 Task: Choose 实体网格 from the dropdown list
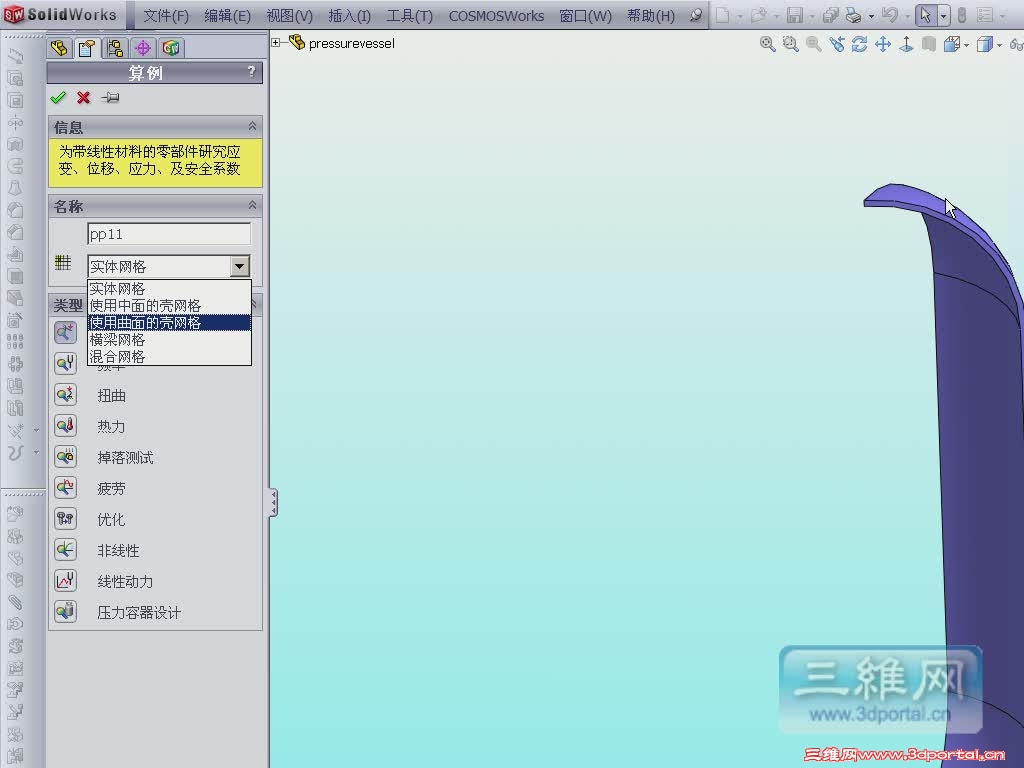tap(169, 289)
